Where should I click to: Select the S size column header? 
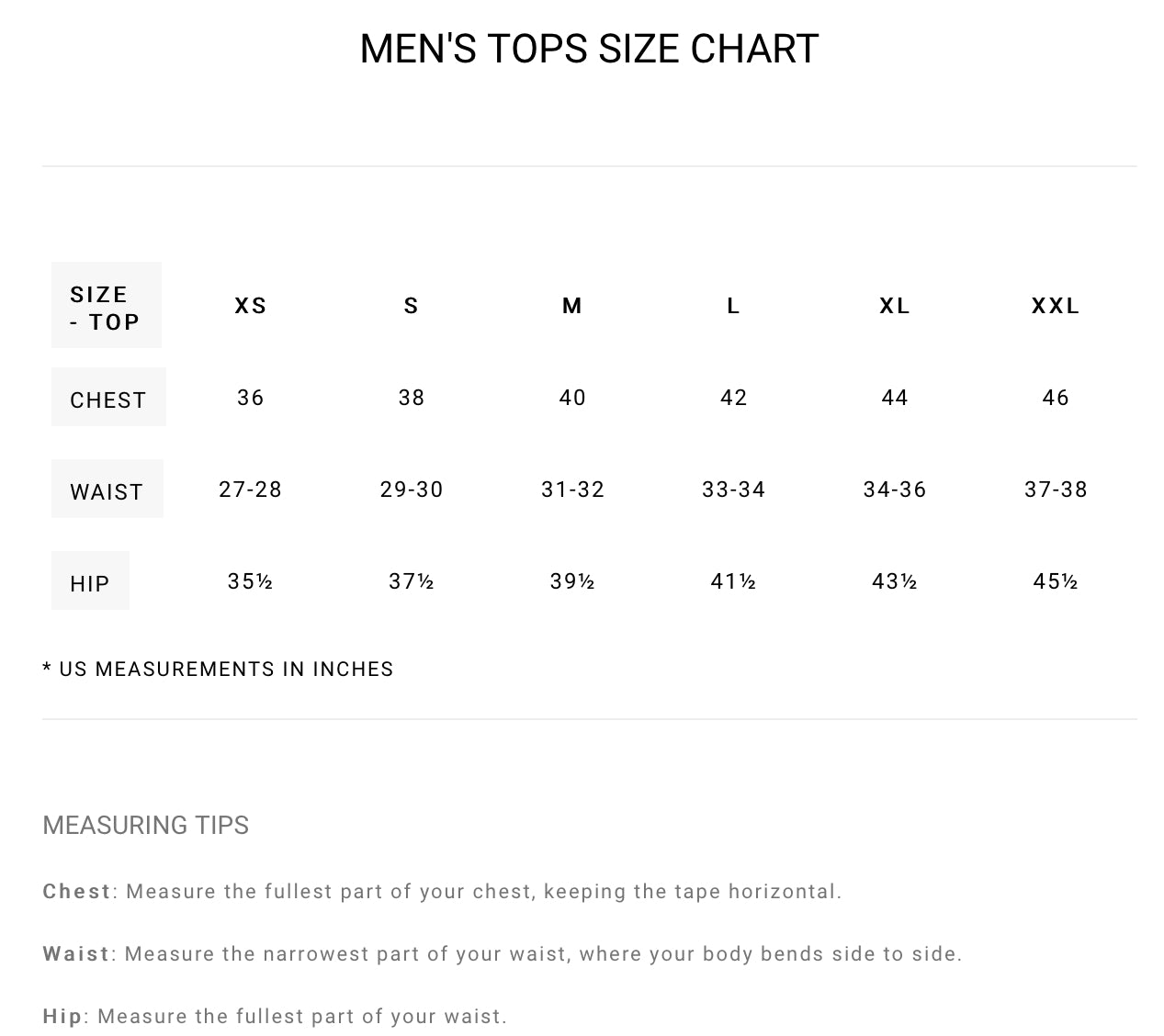tap(412, 306)
